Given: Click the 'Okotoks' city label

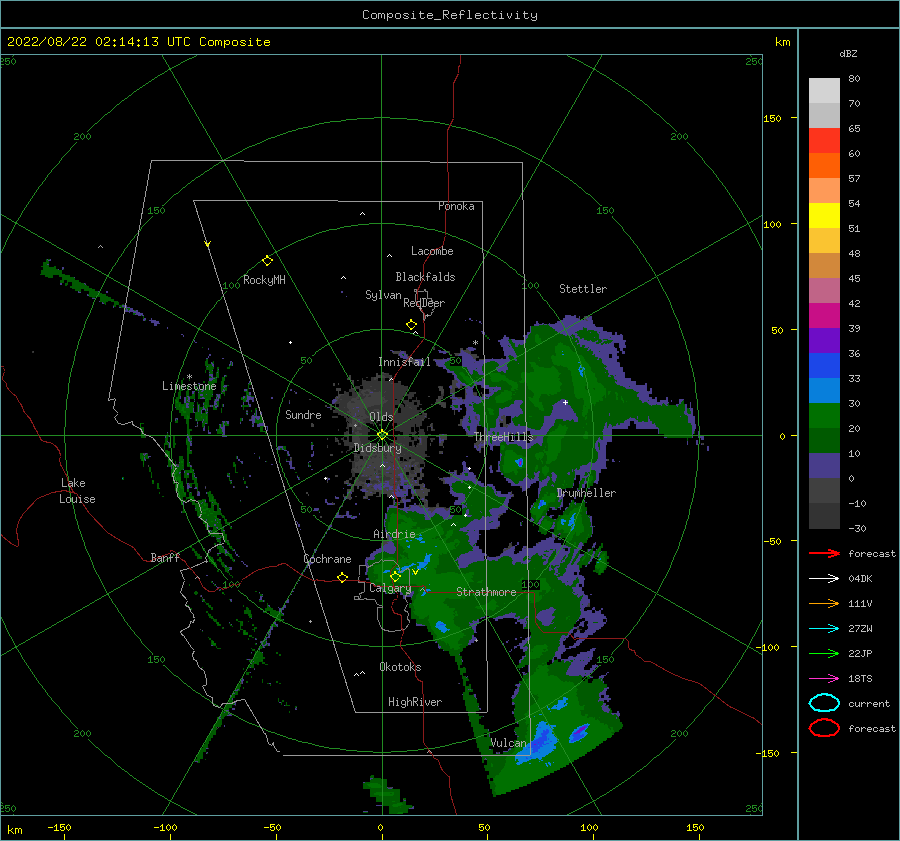Looking at the screenshot, I should pos(400,667).
